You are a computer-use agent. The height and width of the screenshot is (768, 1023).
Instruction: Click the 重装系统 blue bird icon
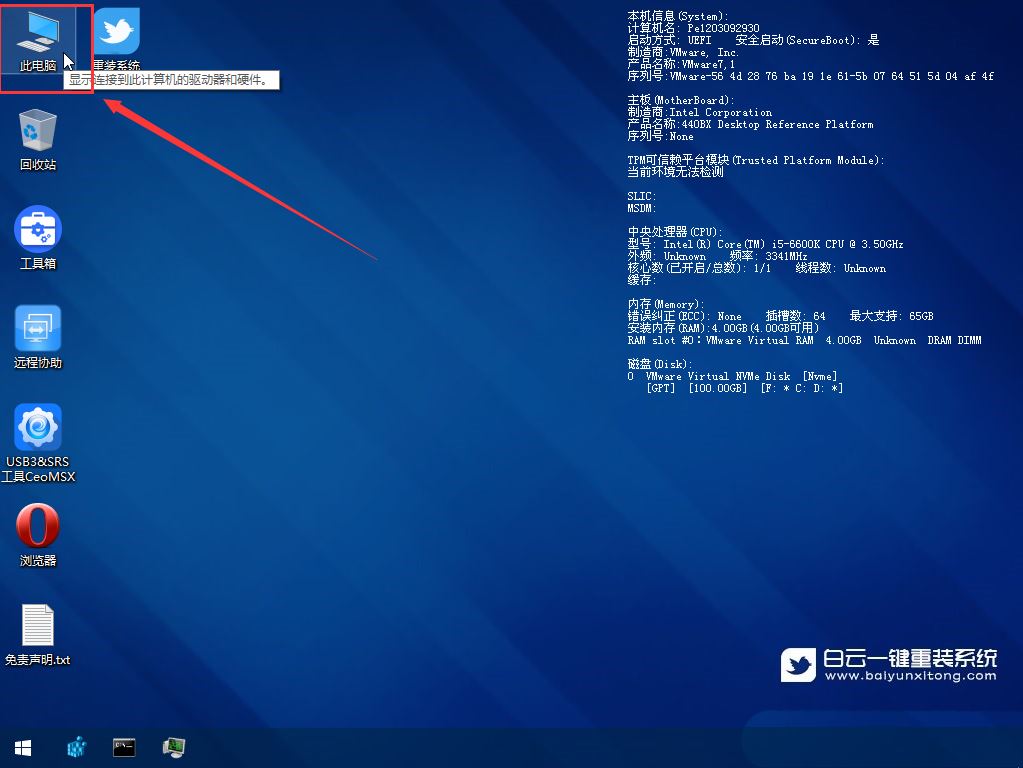pos(117,34)
